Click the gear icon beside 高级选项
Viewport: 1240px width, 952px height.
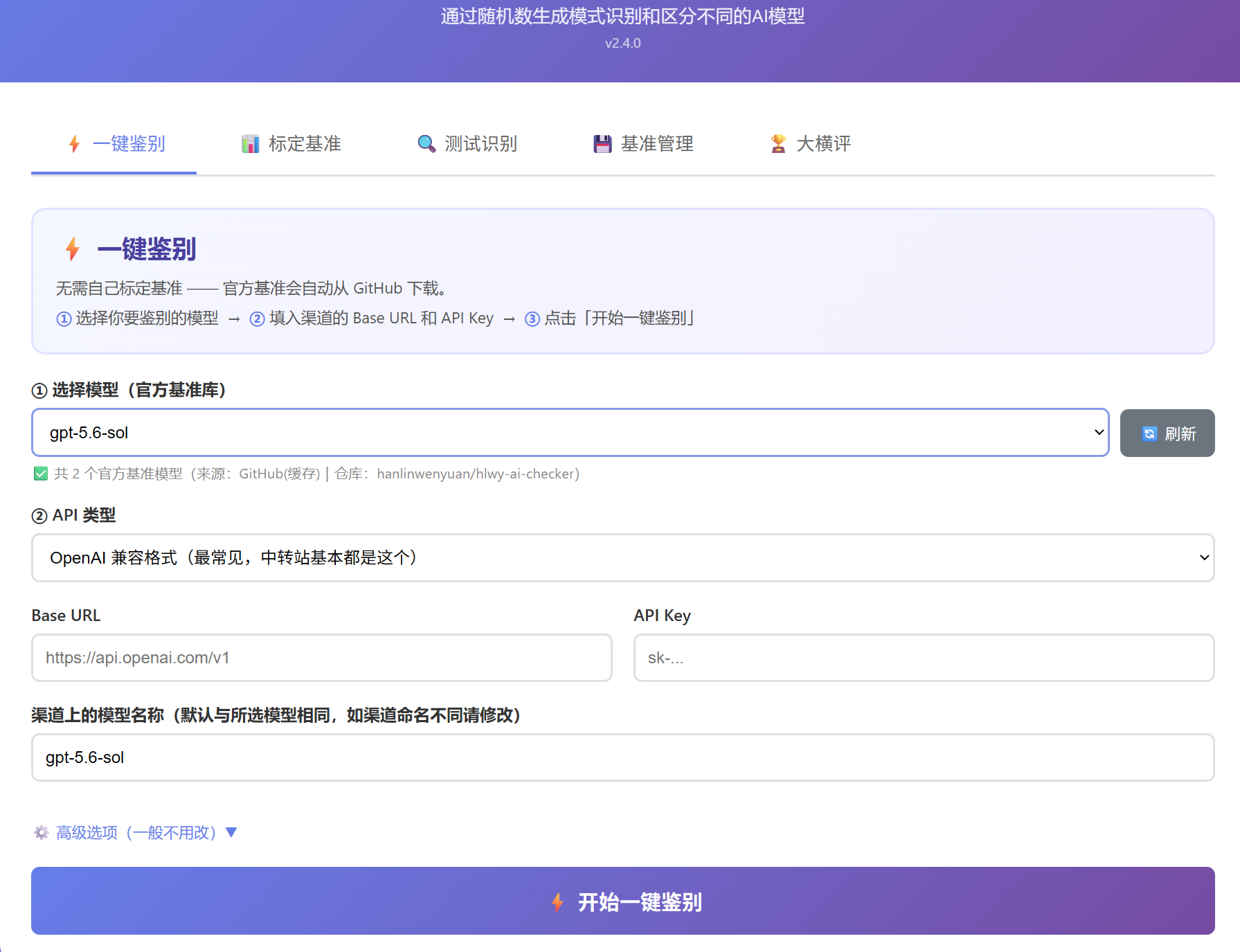[42, 832]
